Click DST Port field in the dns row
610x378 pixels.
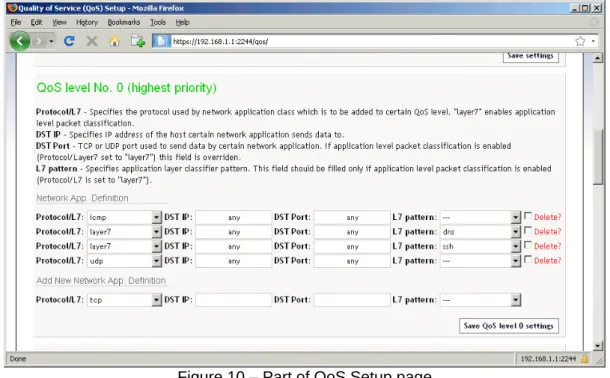pos(352,232)
